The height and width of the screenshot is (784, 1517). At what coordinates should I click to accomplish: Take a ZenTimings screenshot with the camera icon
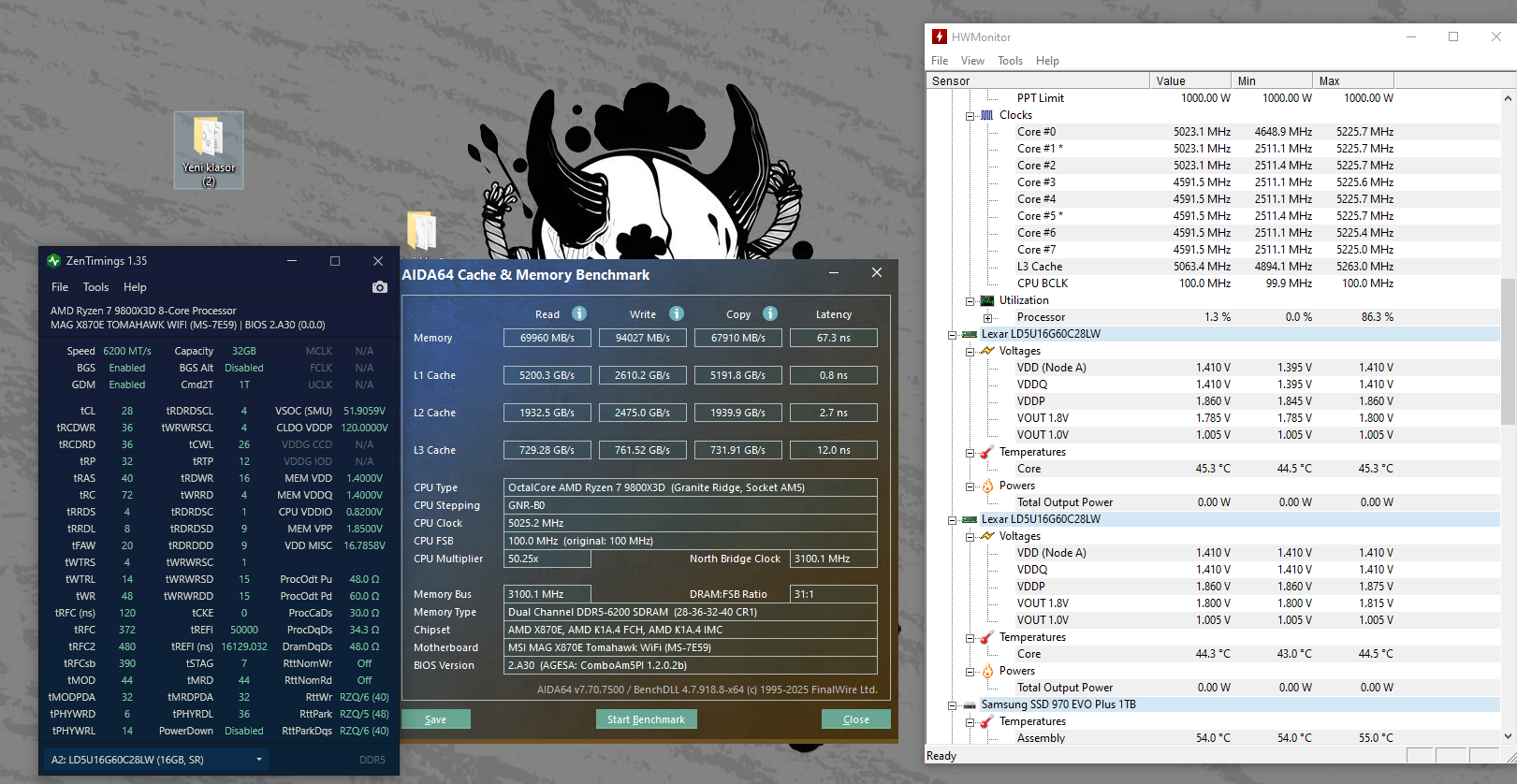tap(379, 287)
